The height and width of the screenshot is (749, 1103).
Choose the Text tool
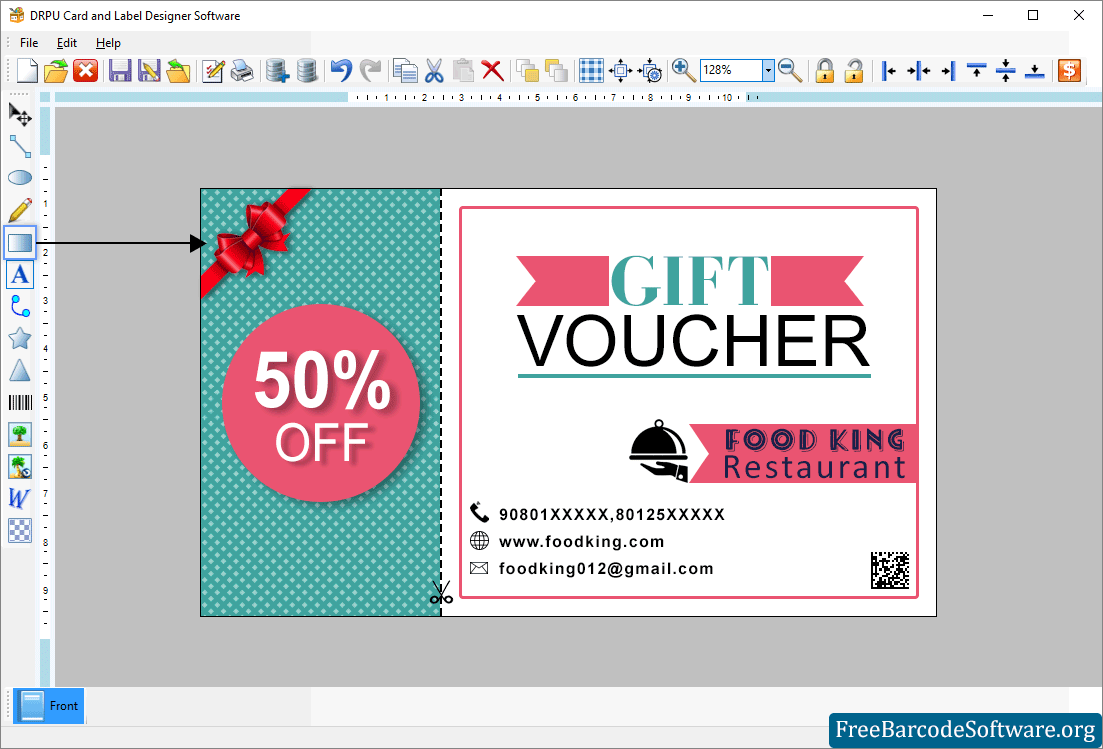[x=20, y=275]
